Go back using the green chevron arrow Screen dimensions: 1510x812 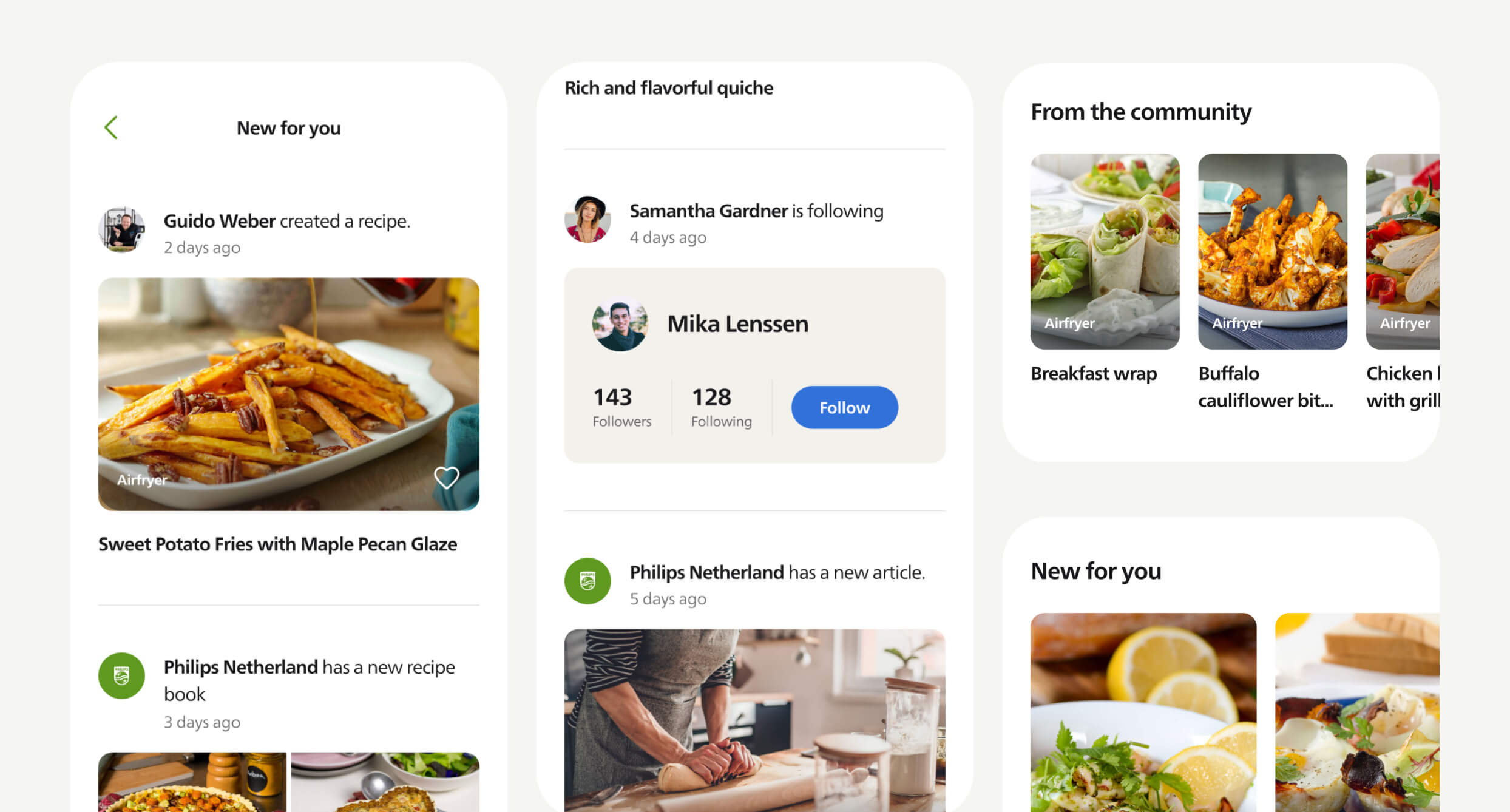pos(111,127)
